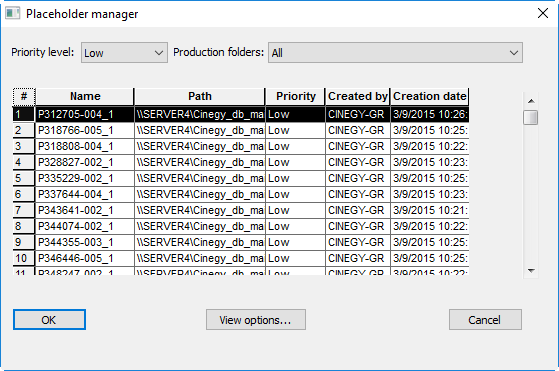The width and height of the screenshot is (559, 371).
Task: Sort by the Priority column header
Action: pyautogui.click(x=296, y=97)
